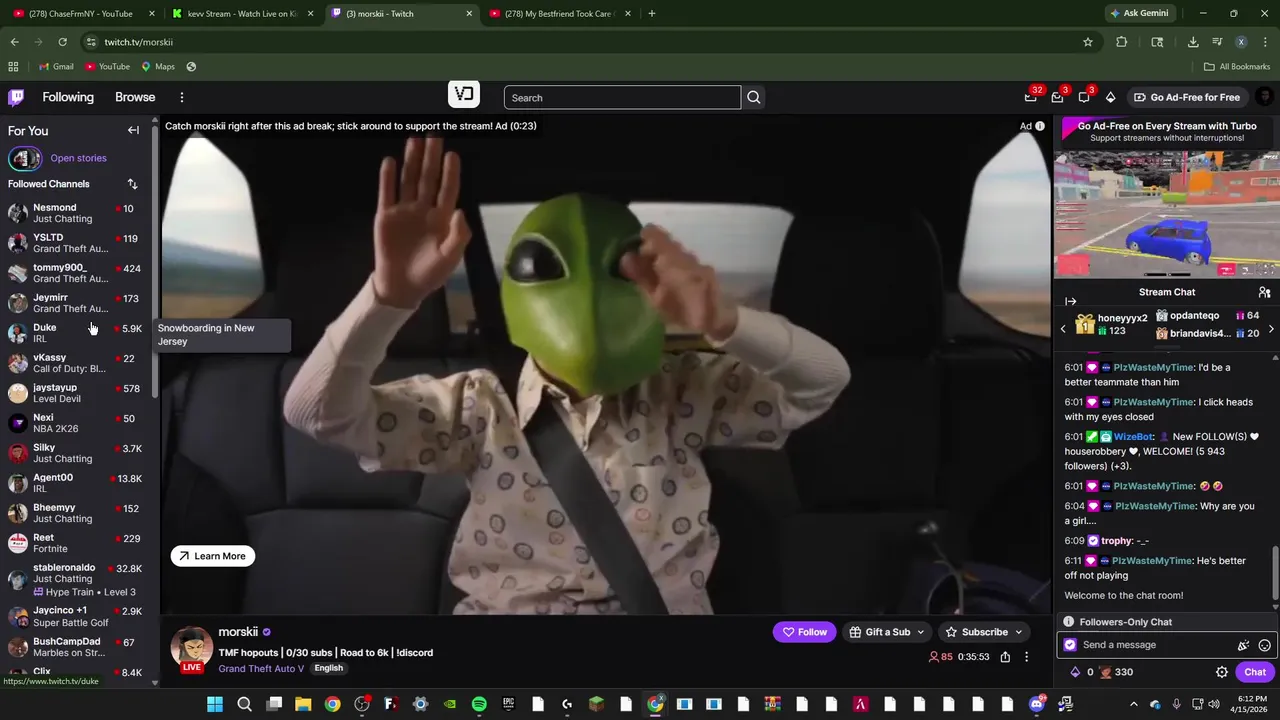
Task: Run search with the magnifier button
Action: (x=754, y=97)
